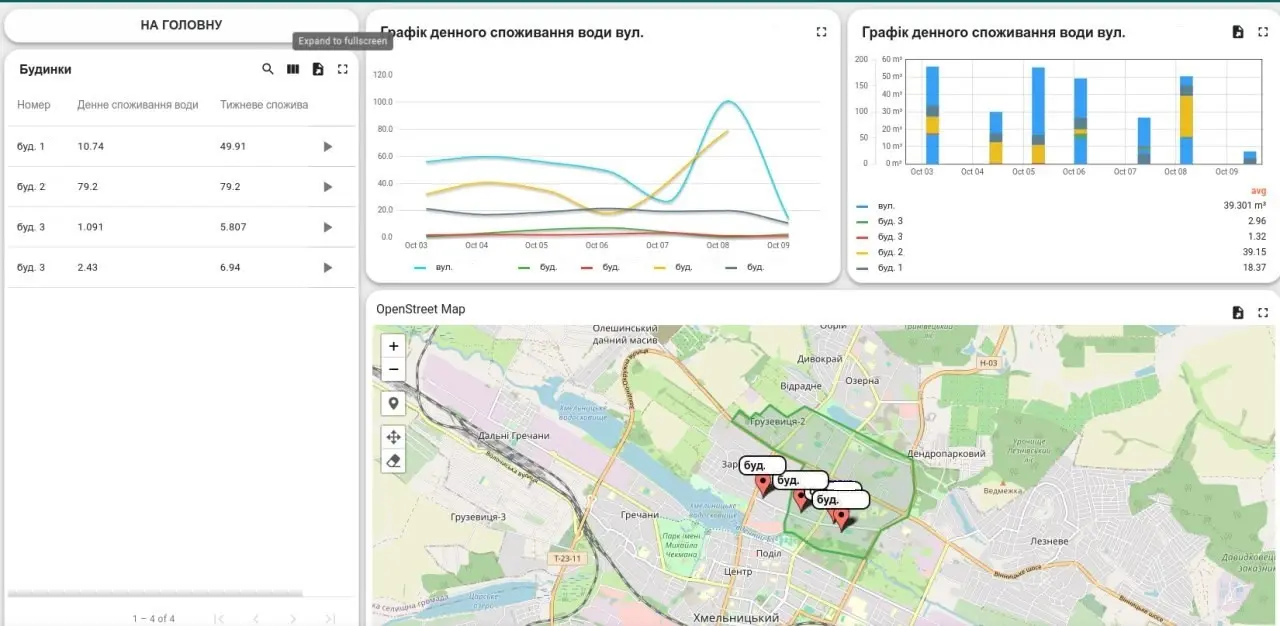Open the column display icon in Будинки
The width and height of the screenshot is (1280, 626).
click(x=293, y=69)
